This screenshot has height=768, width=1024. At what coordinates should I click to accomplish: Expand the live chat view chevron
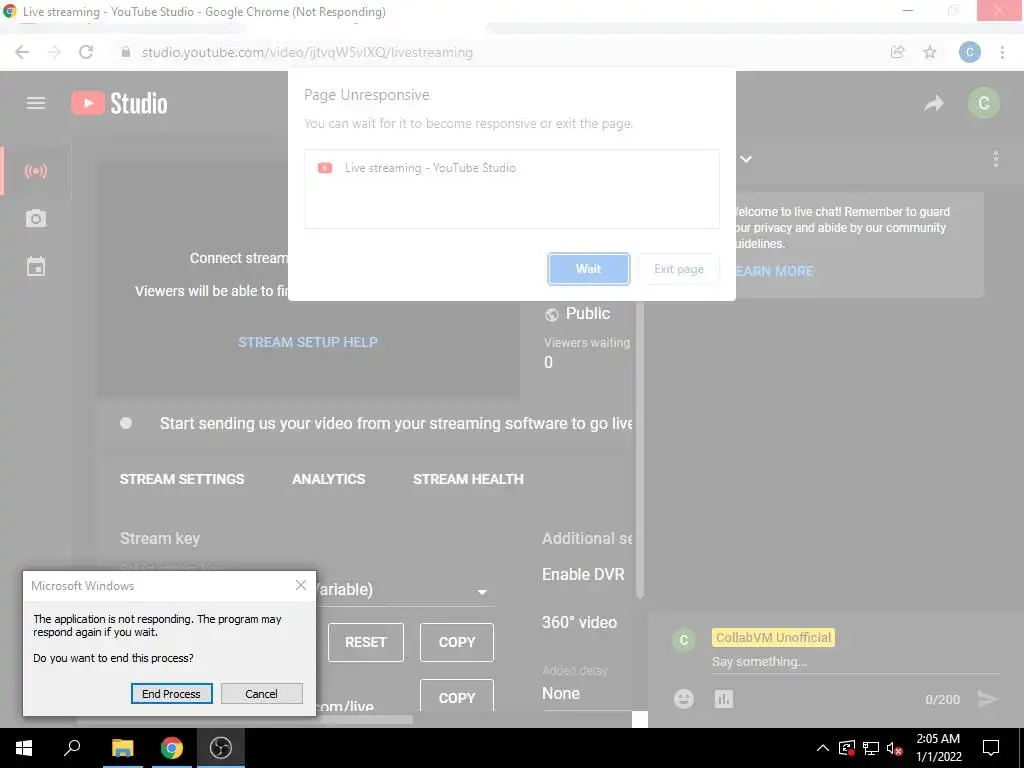coord(746,159)
